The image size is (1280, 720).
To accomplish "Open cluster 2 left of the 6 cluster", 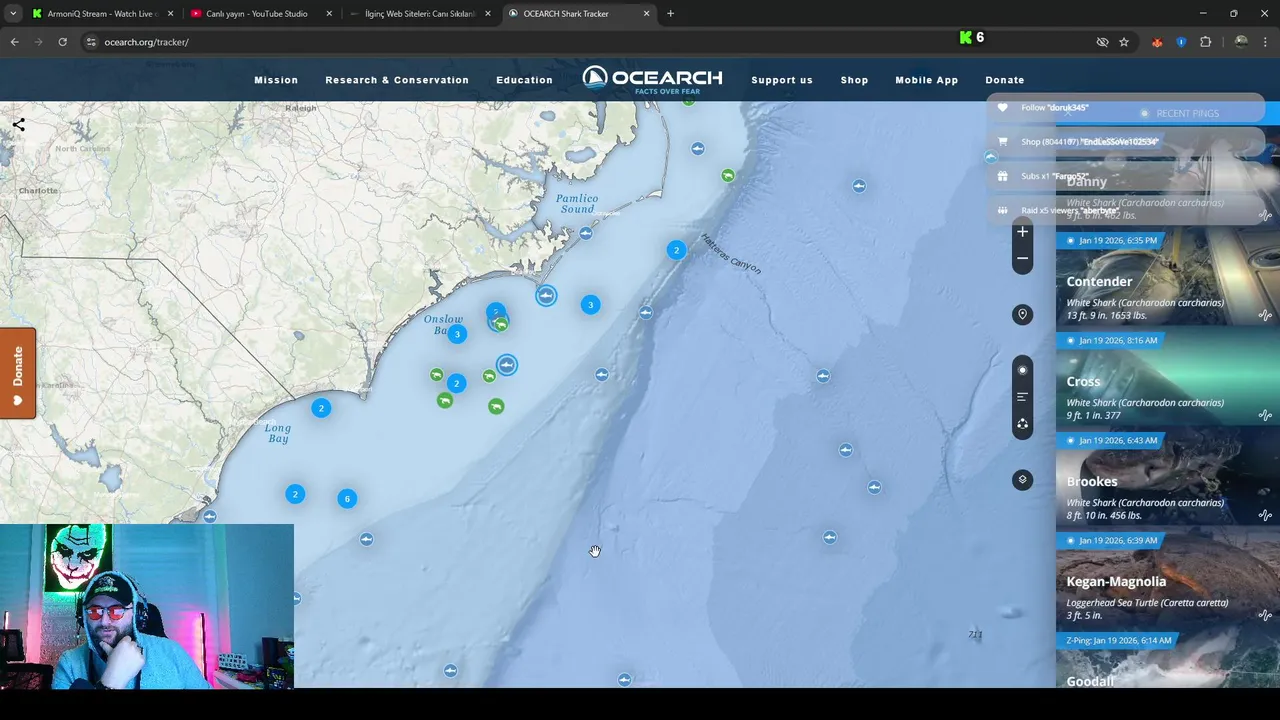I will [x=295, y=494].
